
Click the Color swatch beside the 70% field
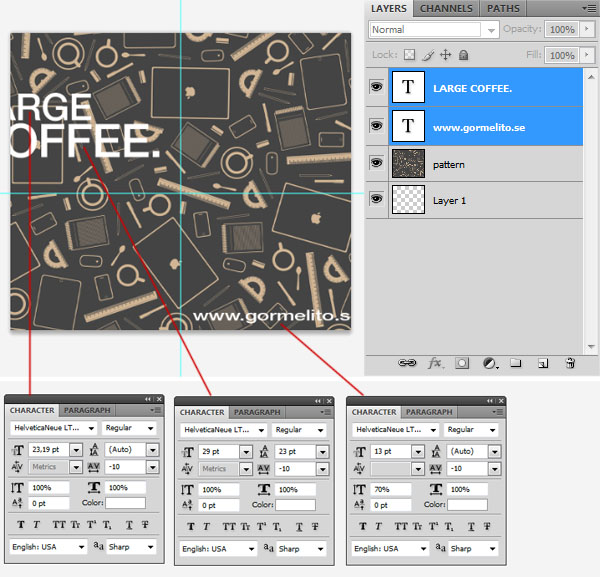pos(468,505)
